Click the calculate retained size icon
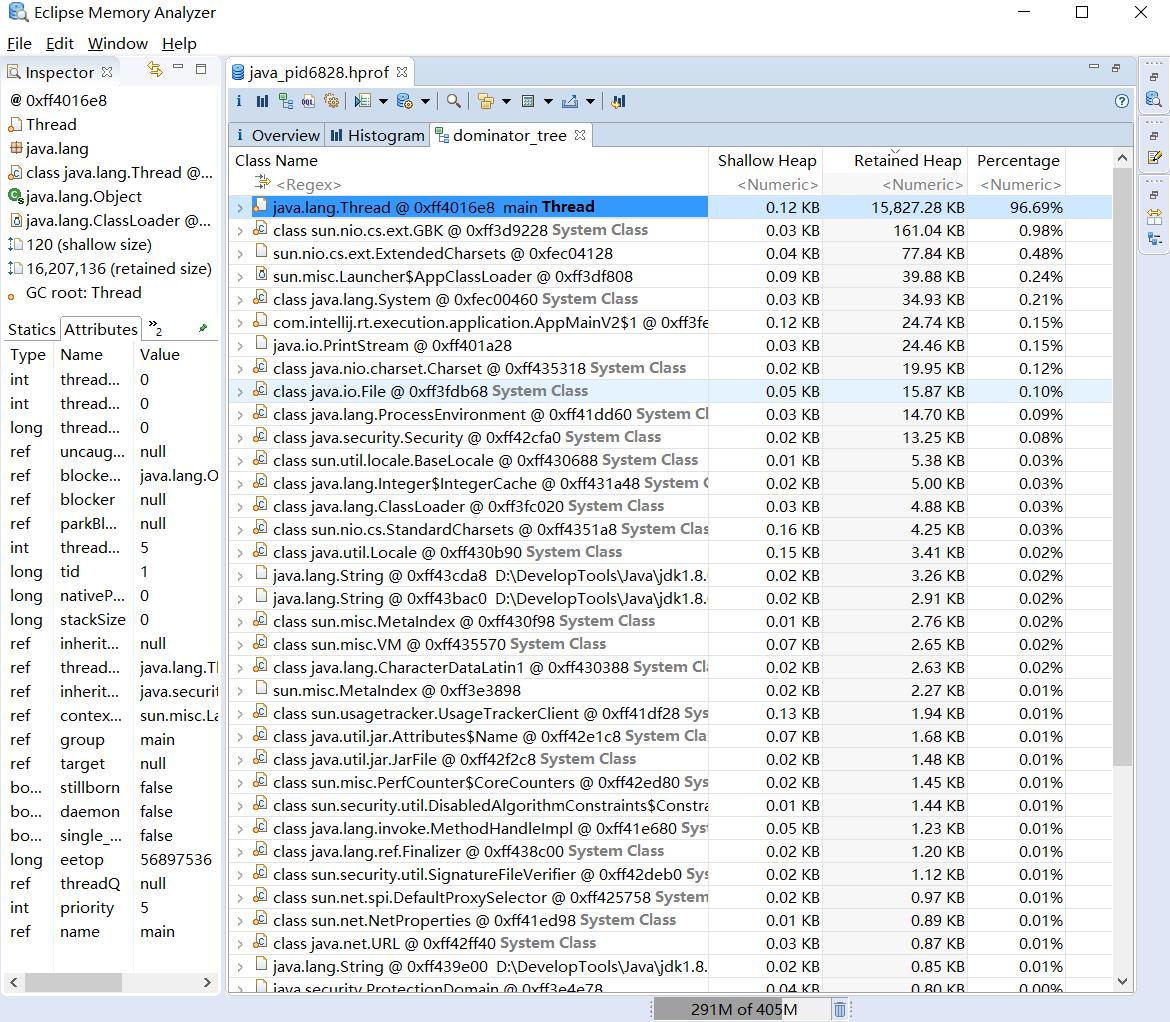Viewport: 1170px width, 1022px height. point(528,101)
